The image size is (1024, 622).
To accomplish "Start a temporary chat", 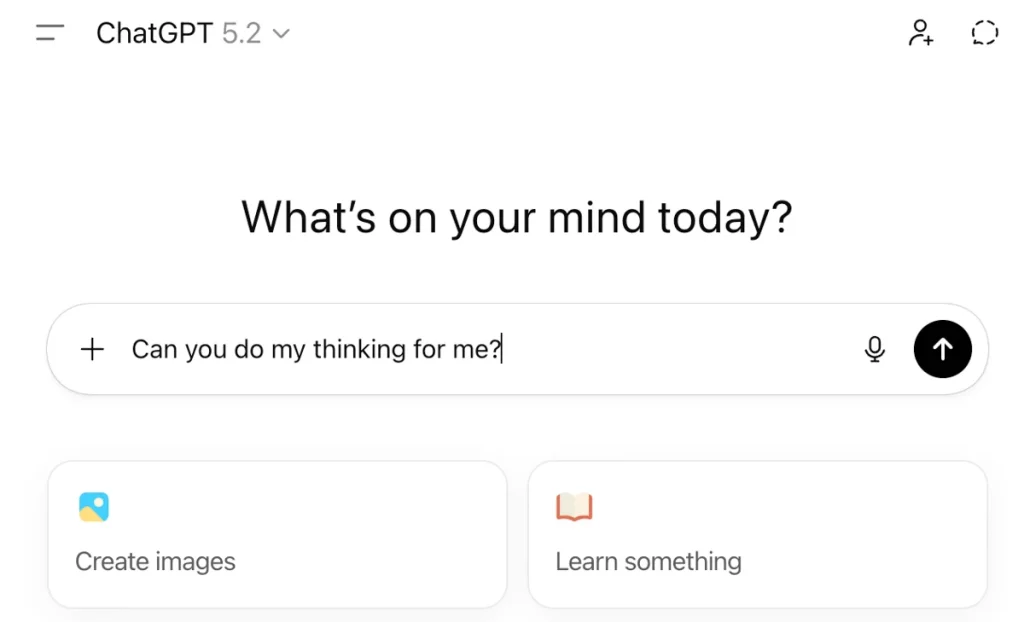I will pos(984,32).
